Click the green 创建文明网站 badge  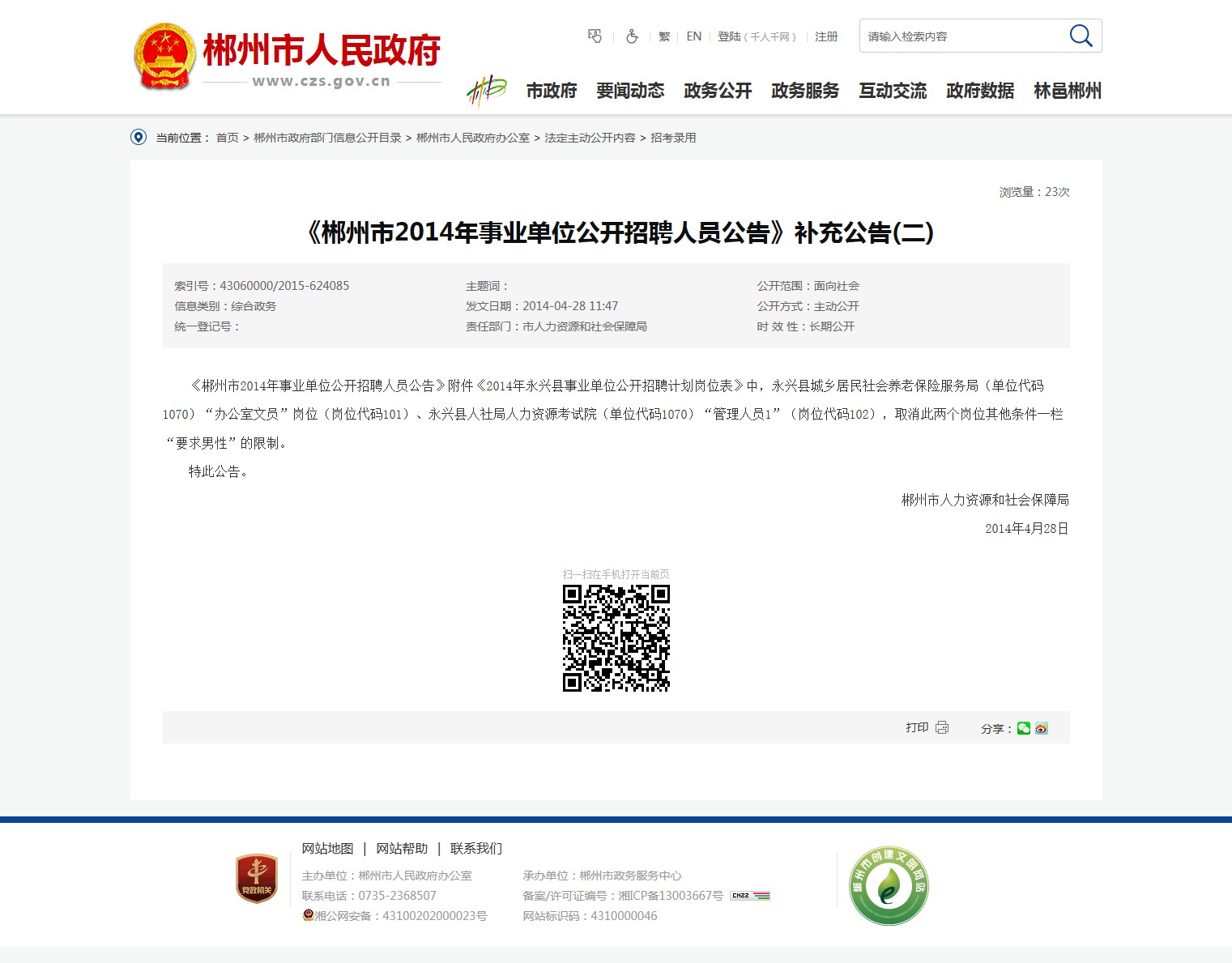[x=889, y=885]
